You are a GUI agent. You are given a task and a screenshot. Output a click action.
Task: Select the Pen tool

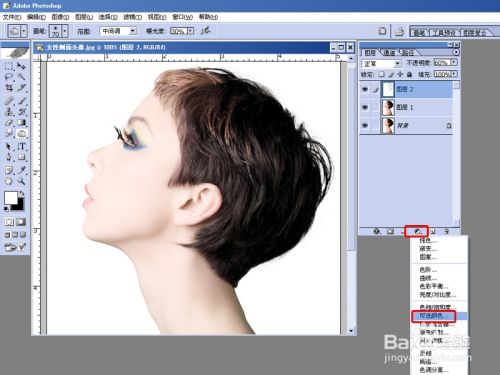[9, 157]
